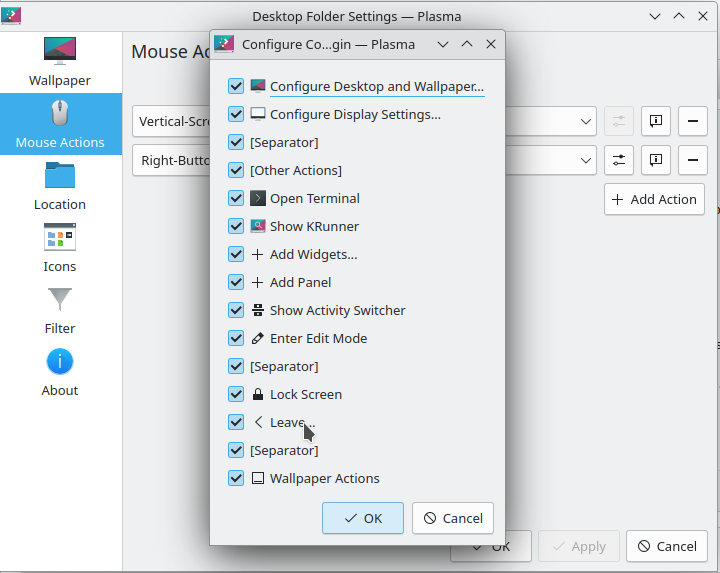The image size is (720, 573).
Task: Cancel the Configure plugin dialog
Action: tap(453, 518)
